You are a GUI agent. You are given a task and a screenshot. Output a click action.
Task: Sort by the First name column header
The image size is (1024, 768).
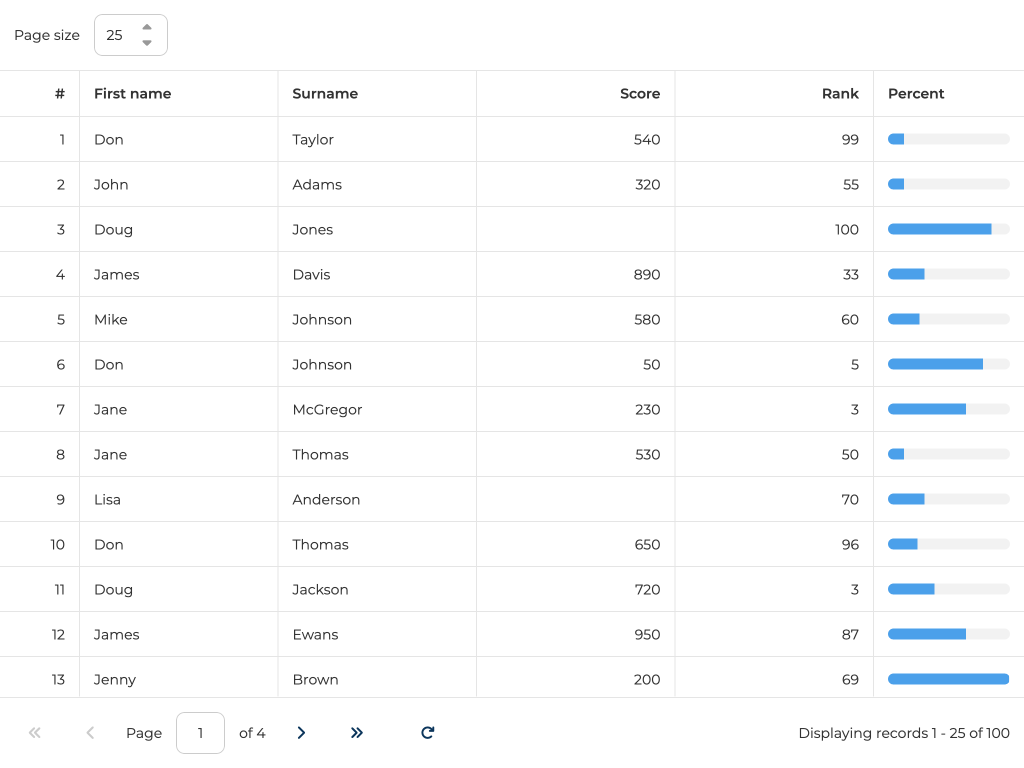click(132, 94)
